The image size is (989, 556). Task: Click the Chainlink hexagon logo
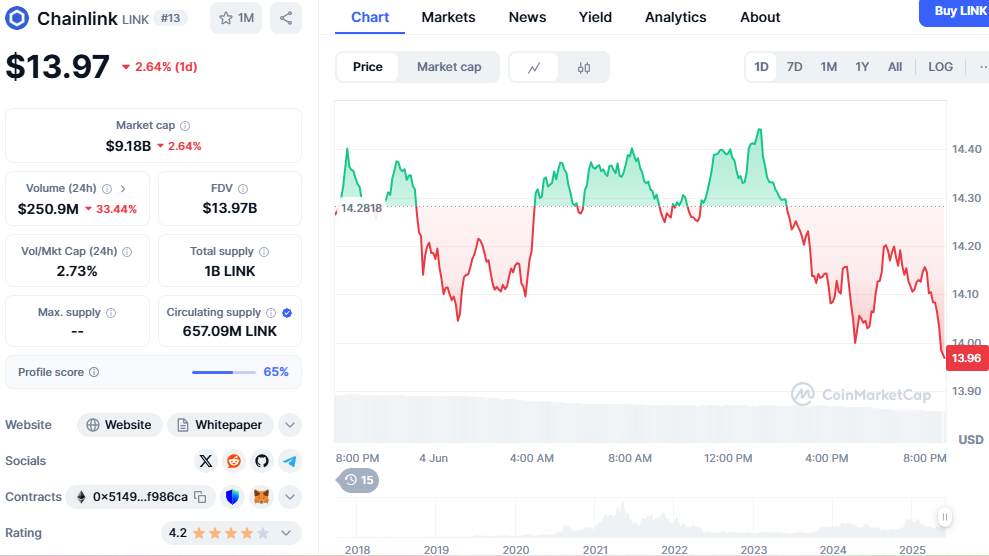[17, 18]
